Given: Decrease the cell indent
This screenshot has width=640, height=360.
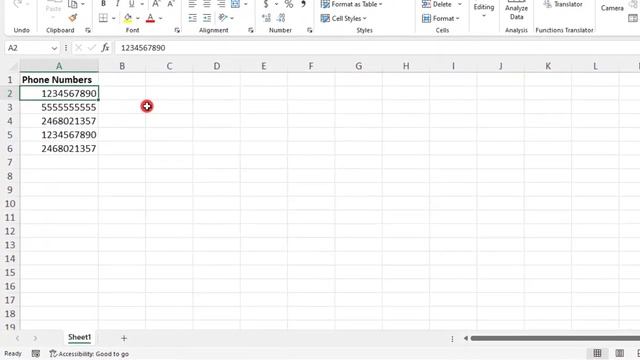Looking at the screenshot, I should pos(192,18).
